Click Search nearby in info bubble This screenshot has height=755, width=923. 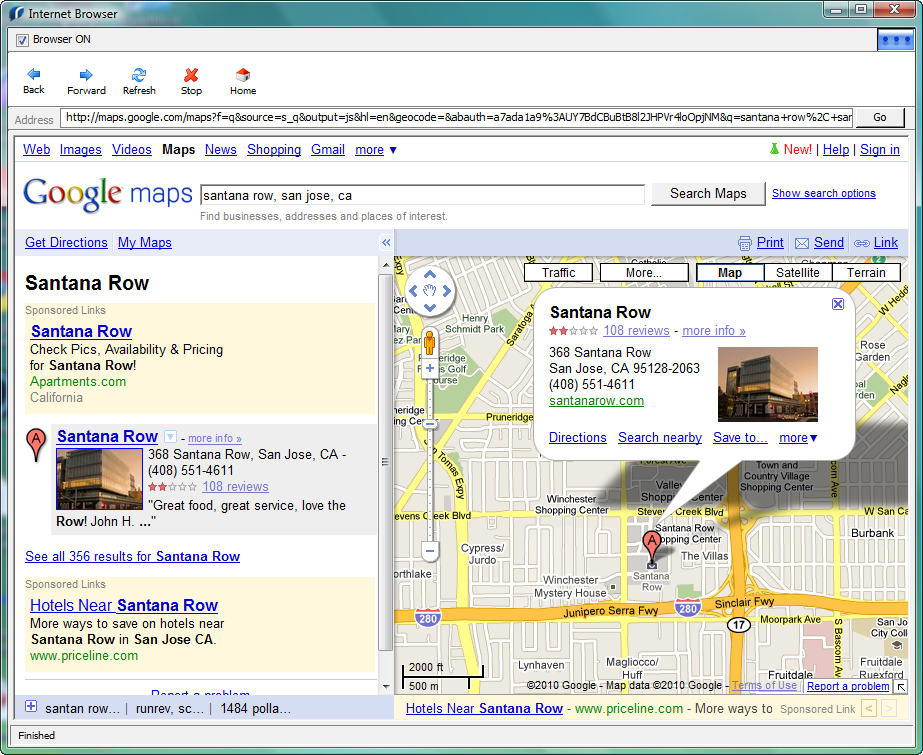[660, 438]
